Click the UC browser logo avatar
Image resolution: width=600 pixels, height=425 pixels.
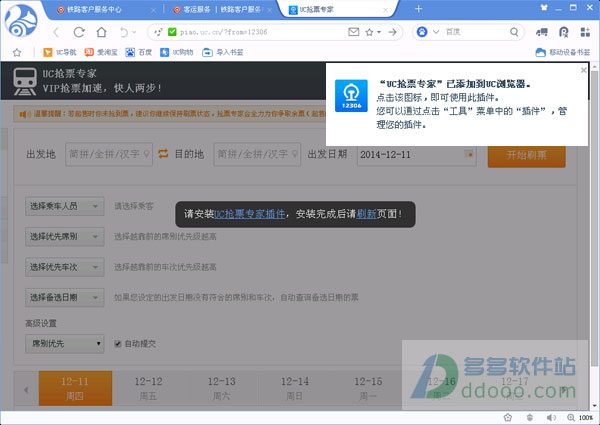pos(21,21)
